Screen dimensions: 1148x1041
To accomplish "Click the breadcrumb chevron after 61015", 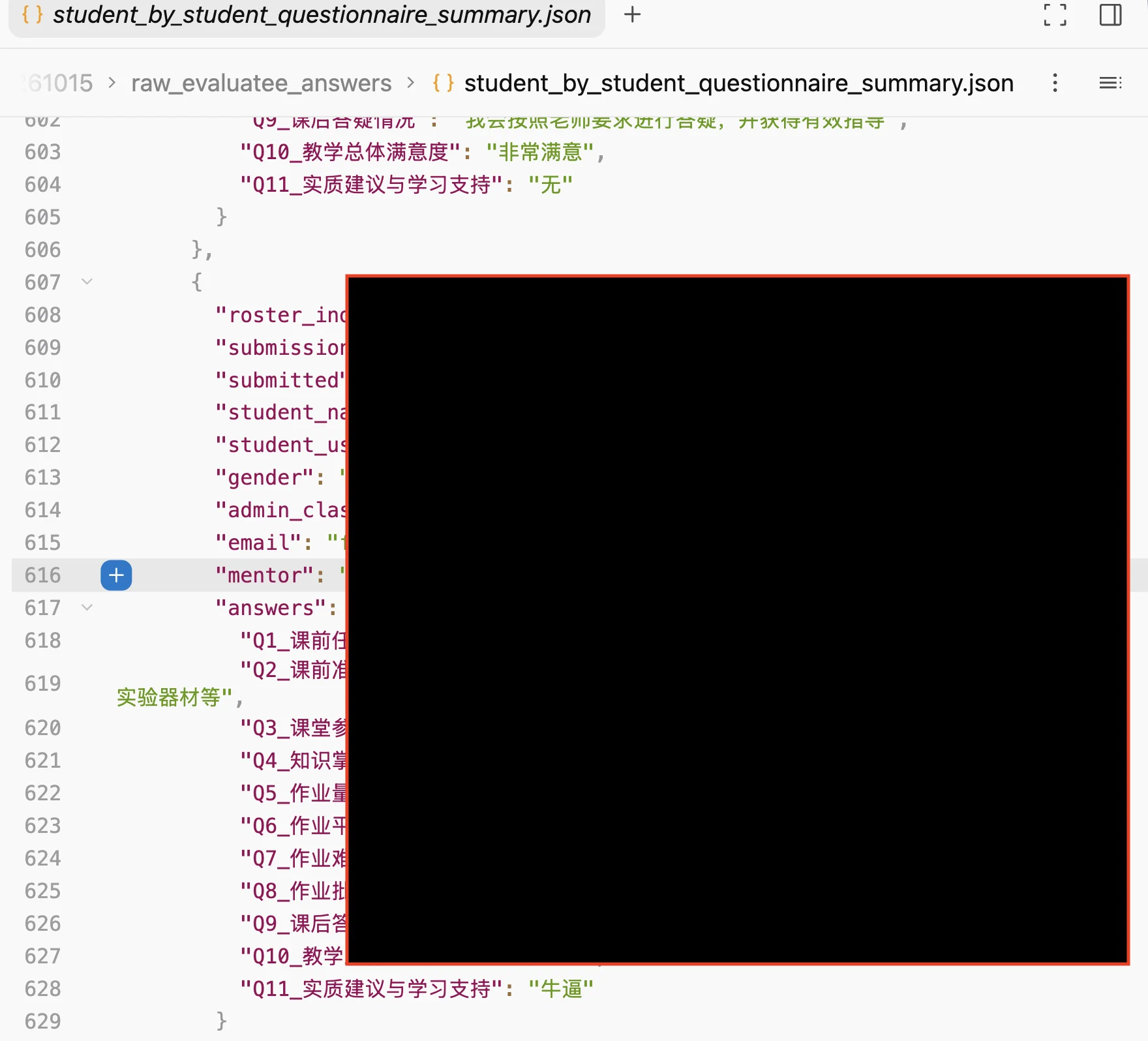I will 112,83.
